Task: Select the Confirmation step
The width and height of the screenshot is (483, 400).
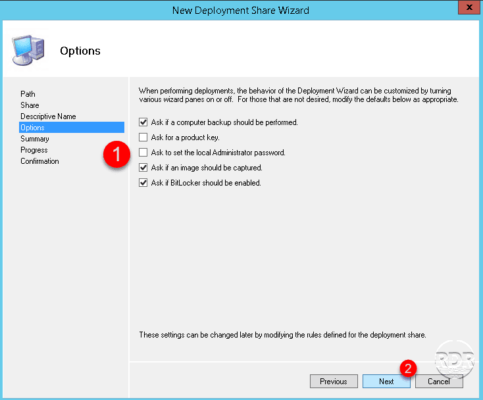Action: (x=40, y=161)
